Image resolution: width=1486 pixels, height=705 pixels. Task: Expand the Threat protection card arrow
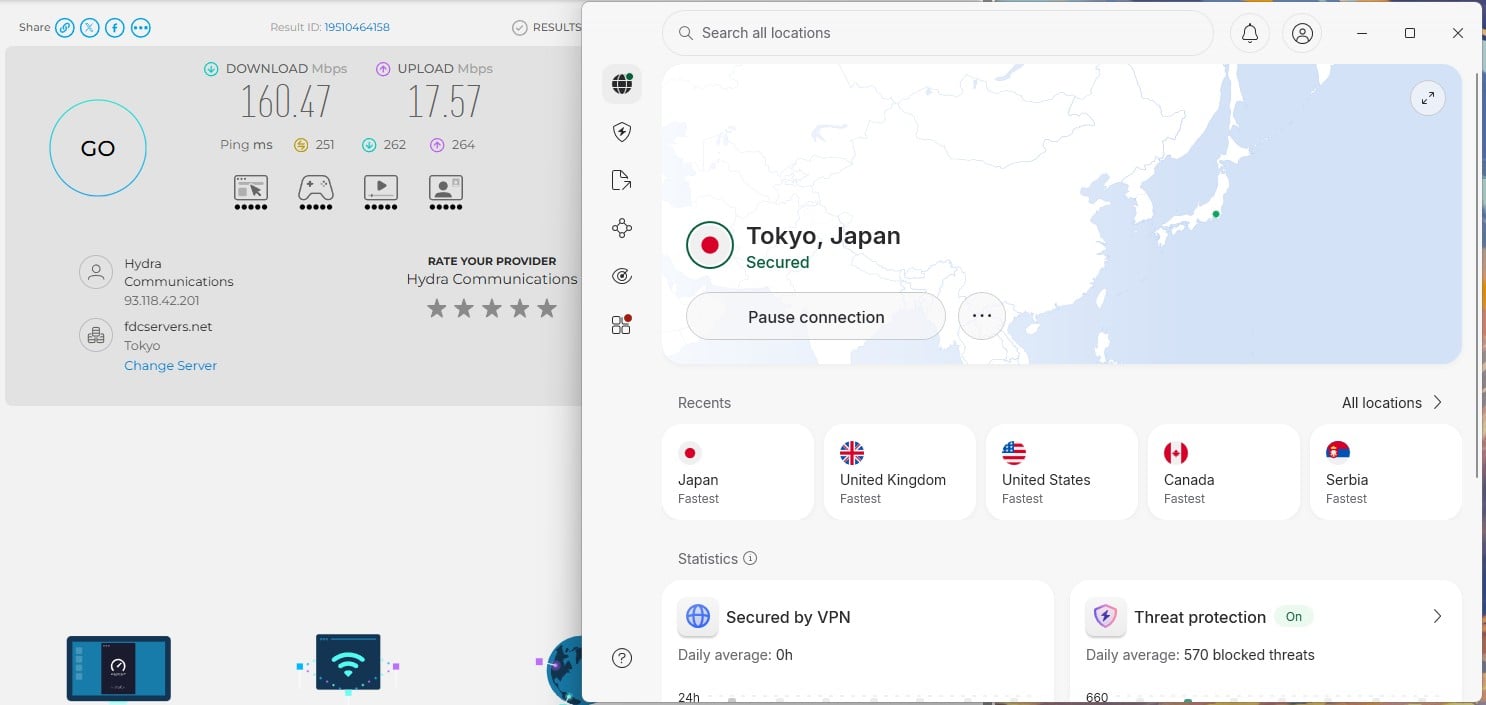tap(1437, 616)
